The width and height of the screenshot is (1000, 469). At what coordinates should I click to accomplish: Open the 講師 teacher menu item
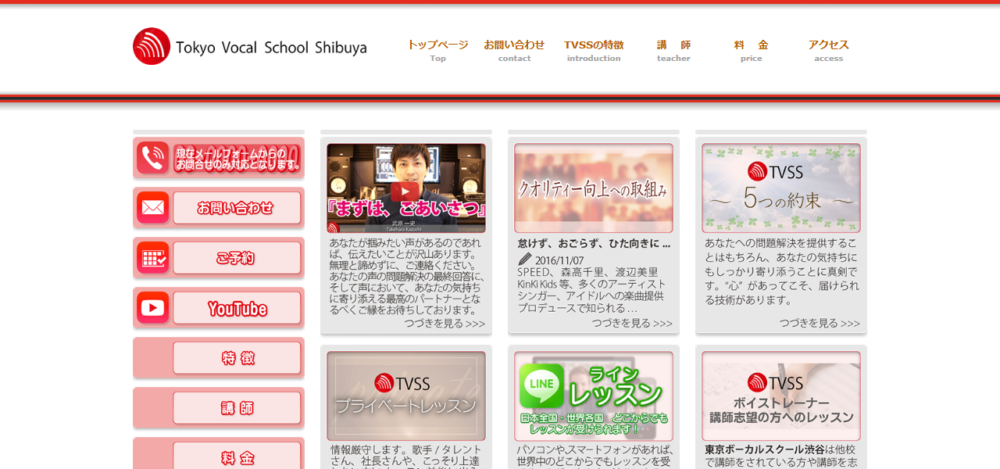[673, 50]
